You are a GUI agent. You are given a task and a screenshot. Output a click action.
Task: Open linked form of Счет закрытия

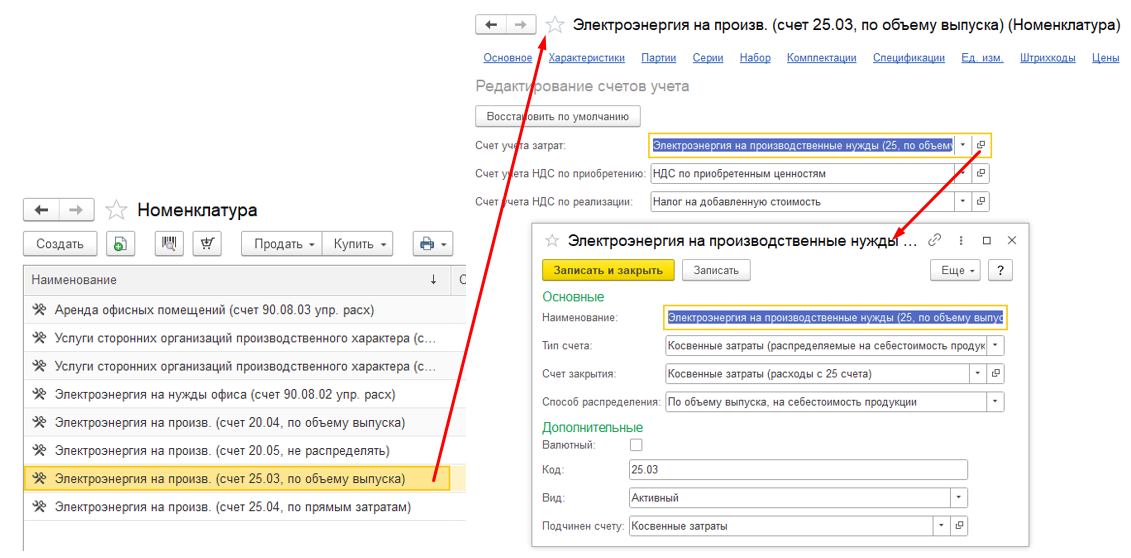click(996, 373)
